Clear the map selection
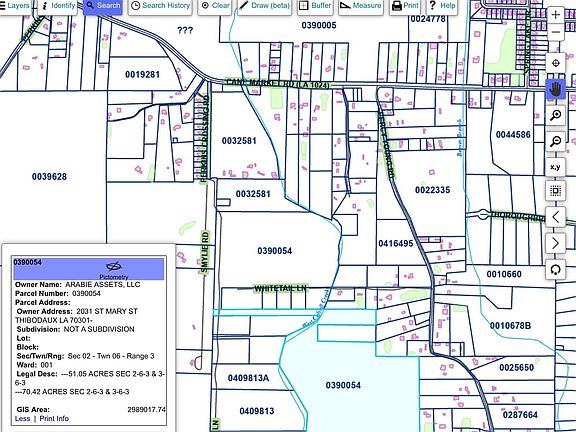 215,6
